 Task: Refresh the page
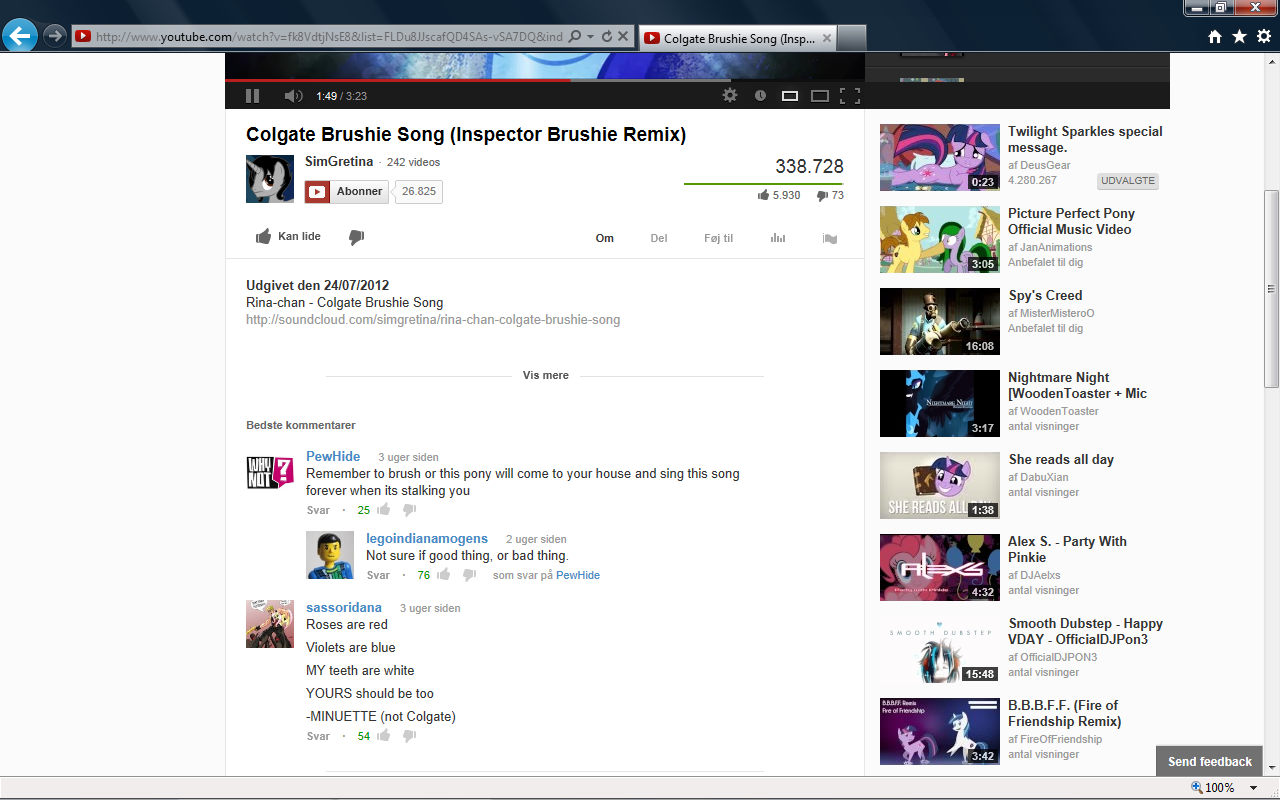(606, 37)
